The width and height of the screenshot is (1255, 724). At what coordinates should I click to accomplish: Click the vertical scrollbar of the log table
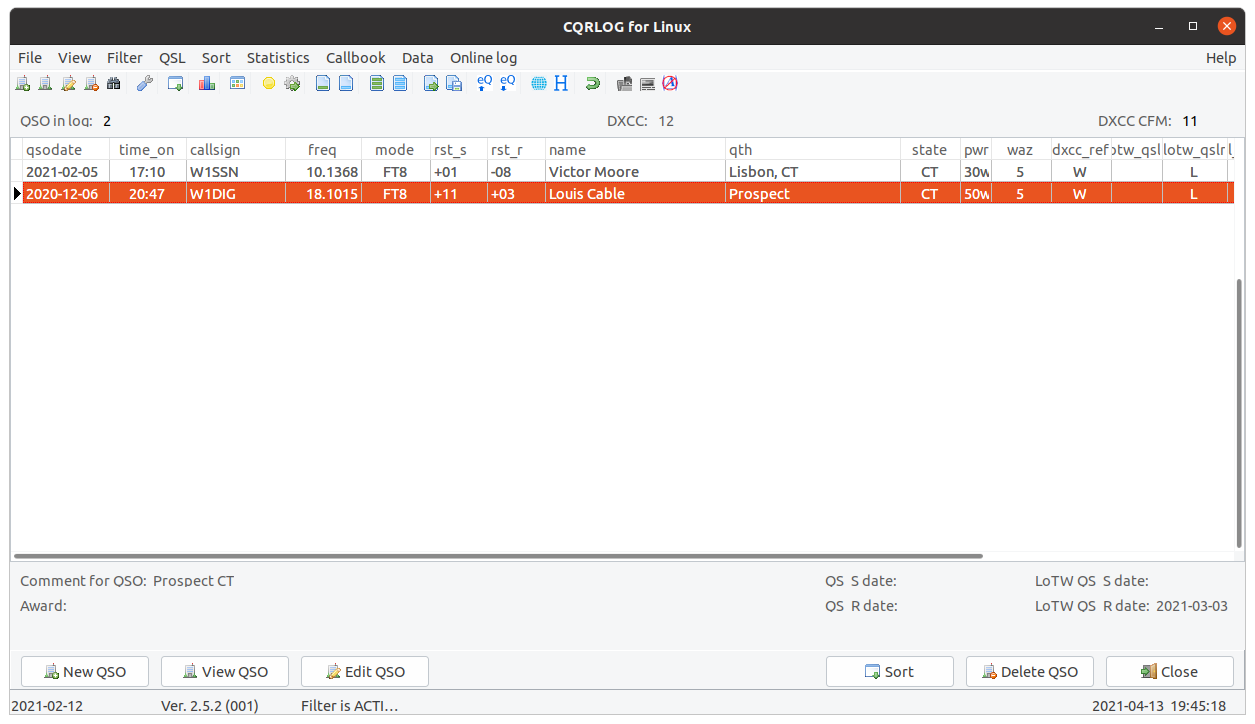1240,413
